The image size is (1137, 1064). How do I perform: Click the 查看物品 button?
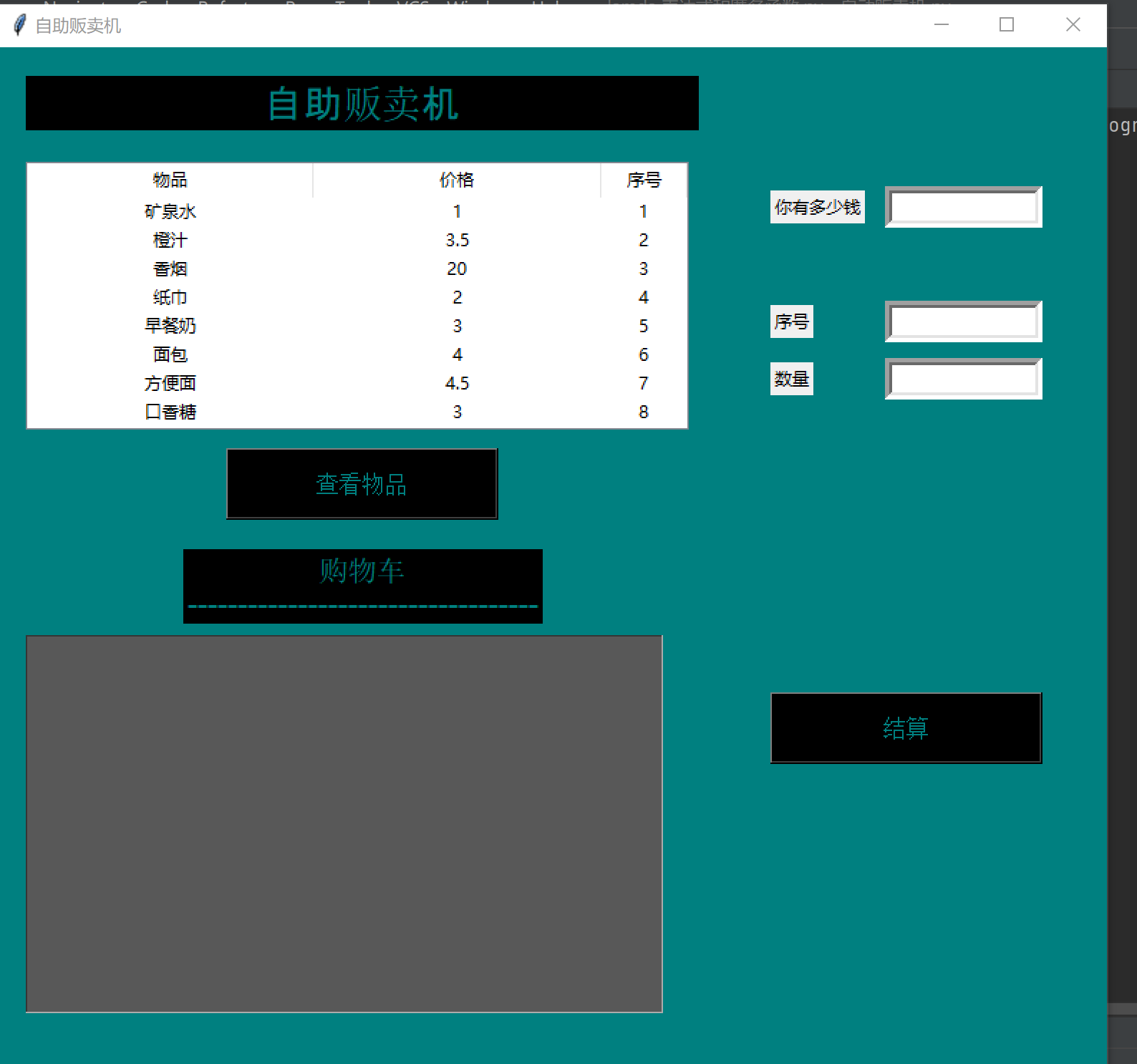click(x=362, y=484)
